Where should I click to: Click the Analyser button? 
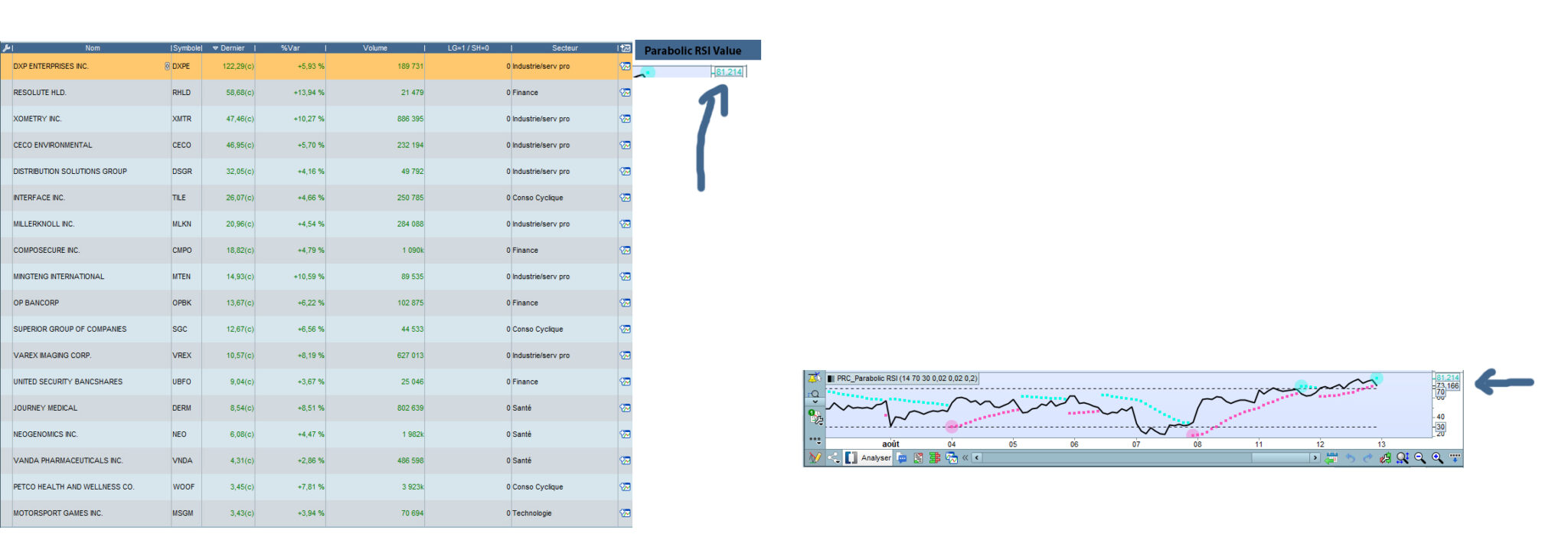point(868,458)
